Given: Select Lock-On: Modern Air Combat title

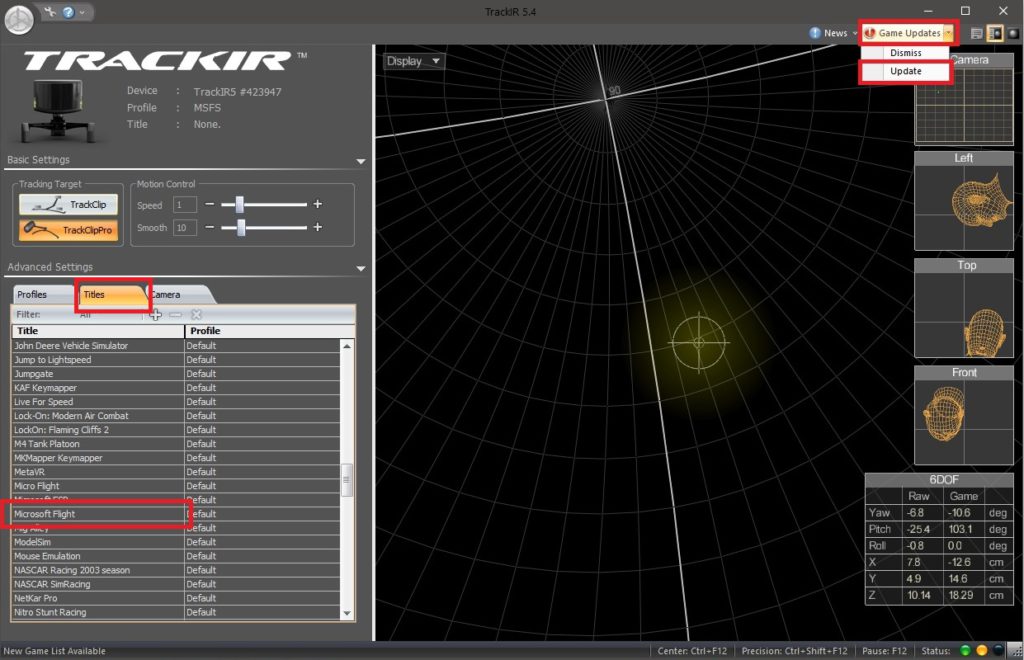Looking at the screenshot, I should tap(98, 416).
